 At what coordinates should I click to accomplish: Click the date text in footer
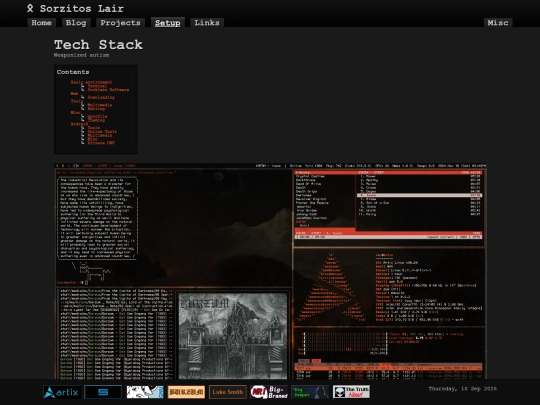[x=463, y=388]
